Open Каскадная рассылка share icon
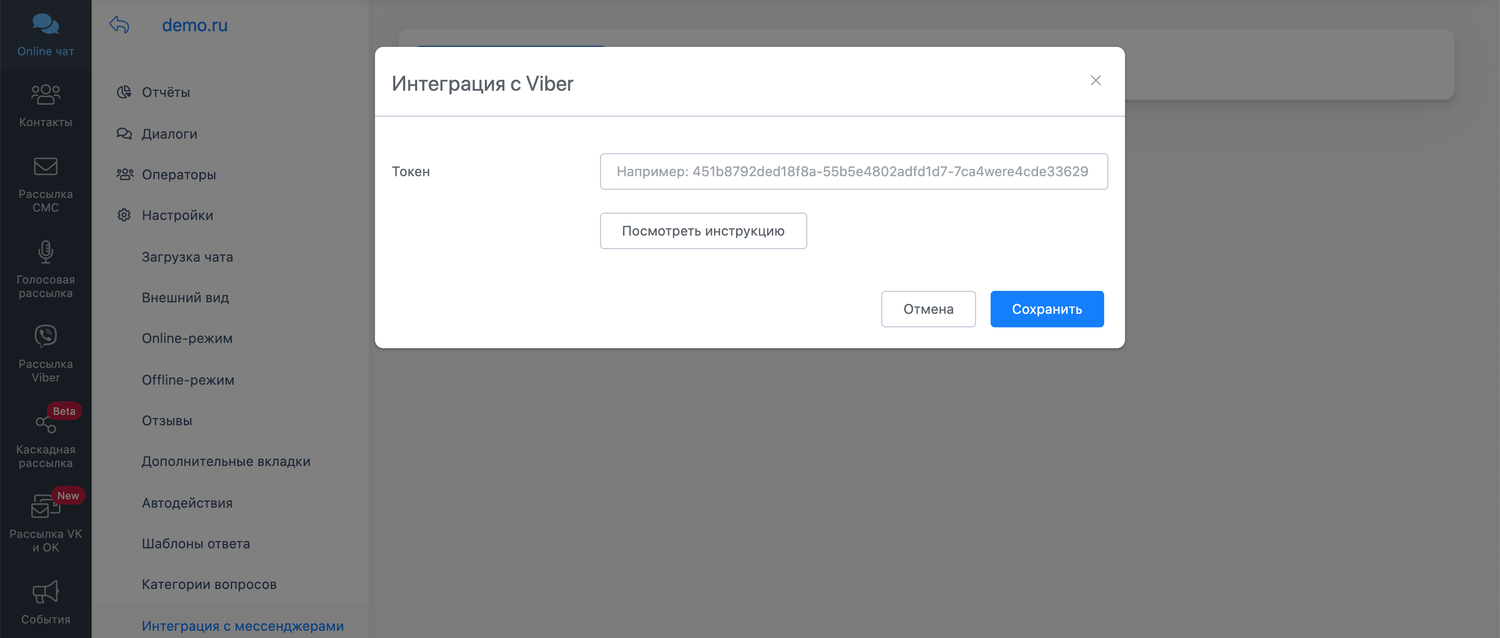Image resolution: width=1500 pixels, height=638 pixels. (46, 422)
